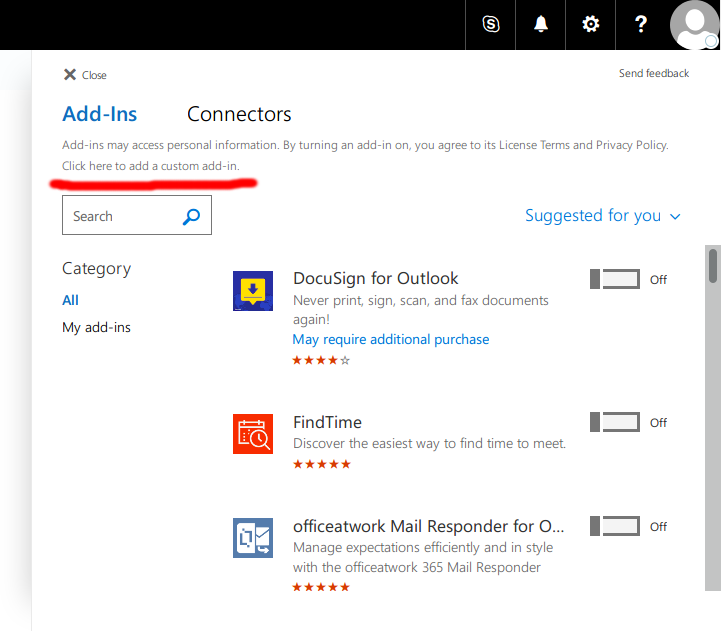
Task: Open the DocuSign for Outlook title
Action: coord(376,279)
